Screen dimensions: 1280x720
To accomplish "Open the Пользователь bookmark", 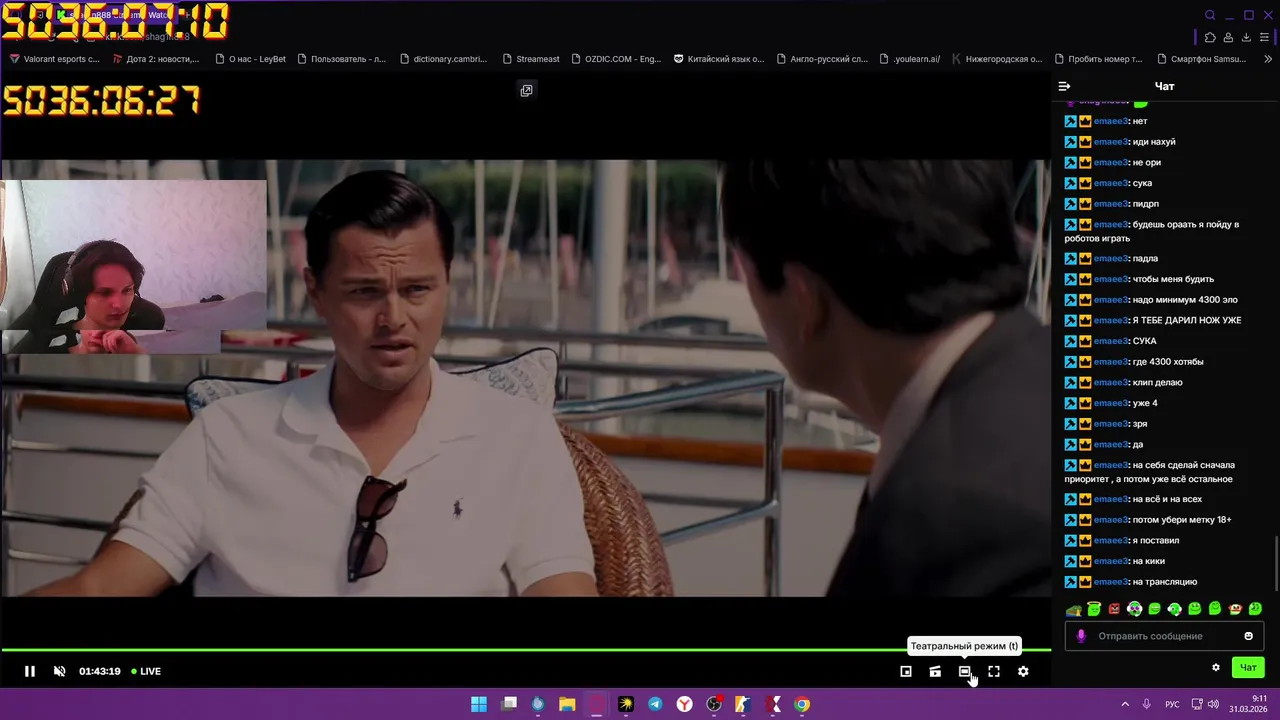I will click(x=340, y=59).
